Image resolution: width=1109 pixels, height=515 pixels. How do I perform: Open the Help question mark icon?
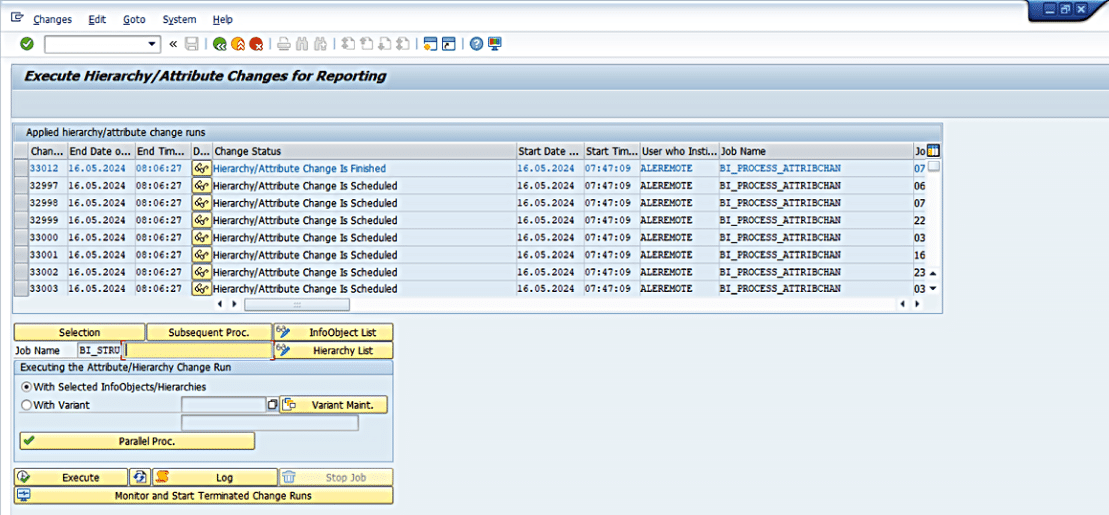pyautogui.click(x=476, y=45)
